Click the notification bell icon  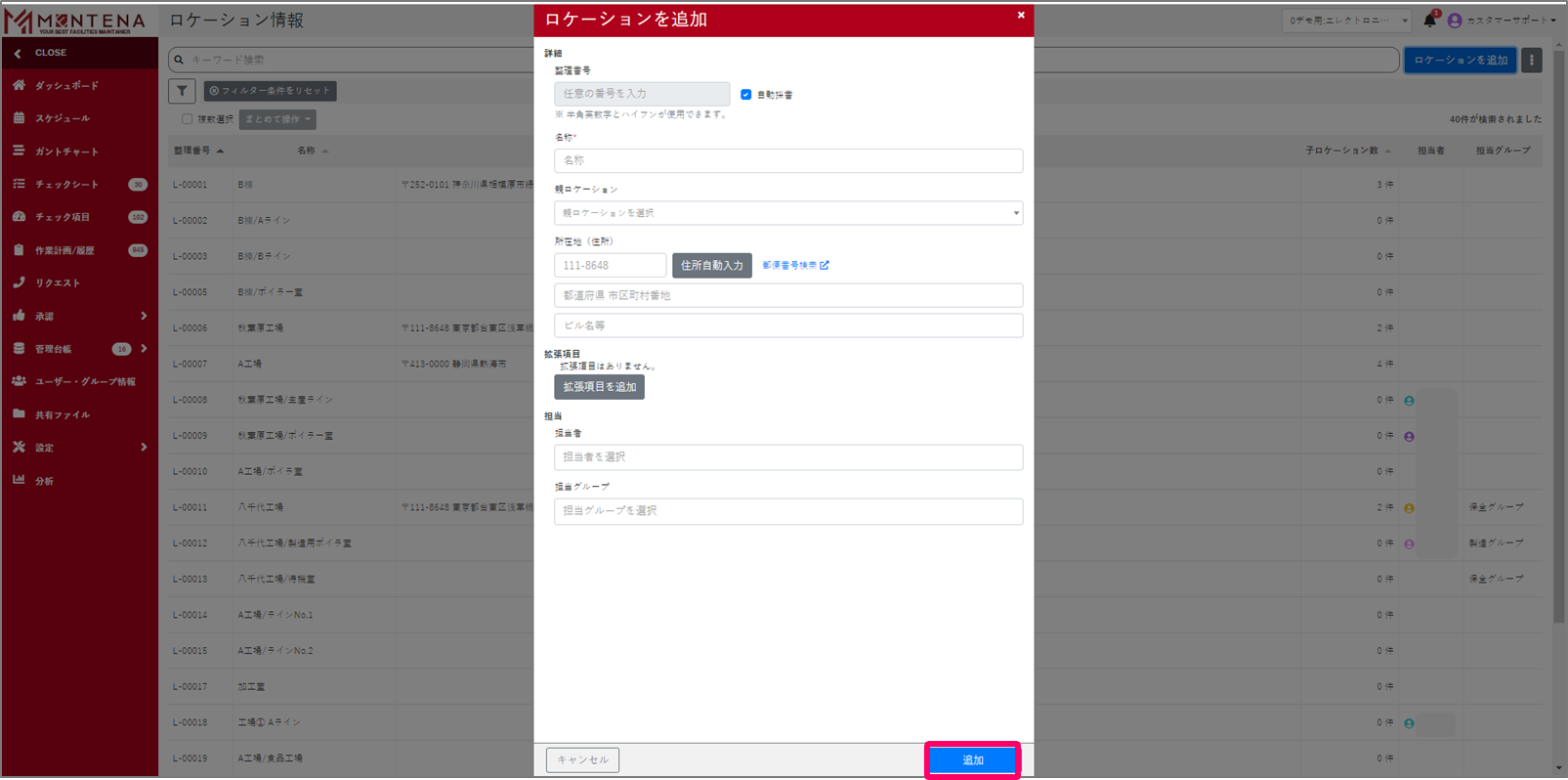coord(1429,21)
